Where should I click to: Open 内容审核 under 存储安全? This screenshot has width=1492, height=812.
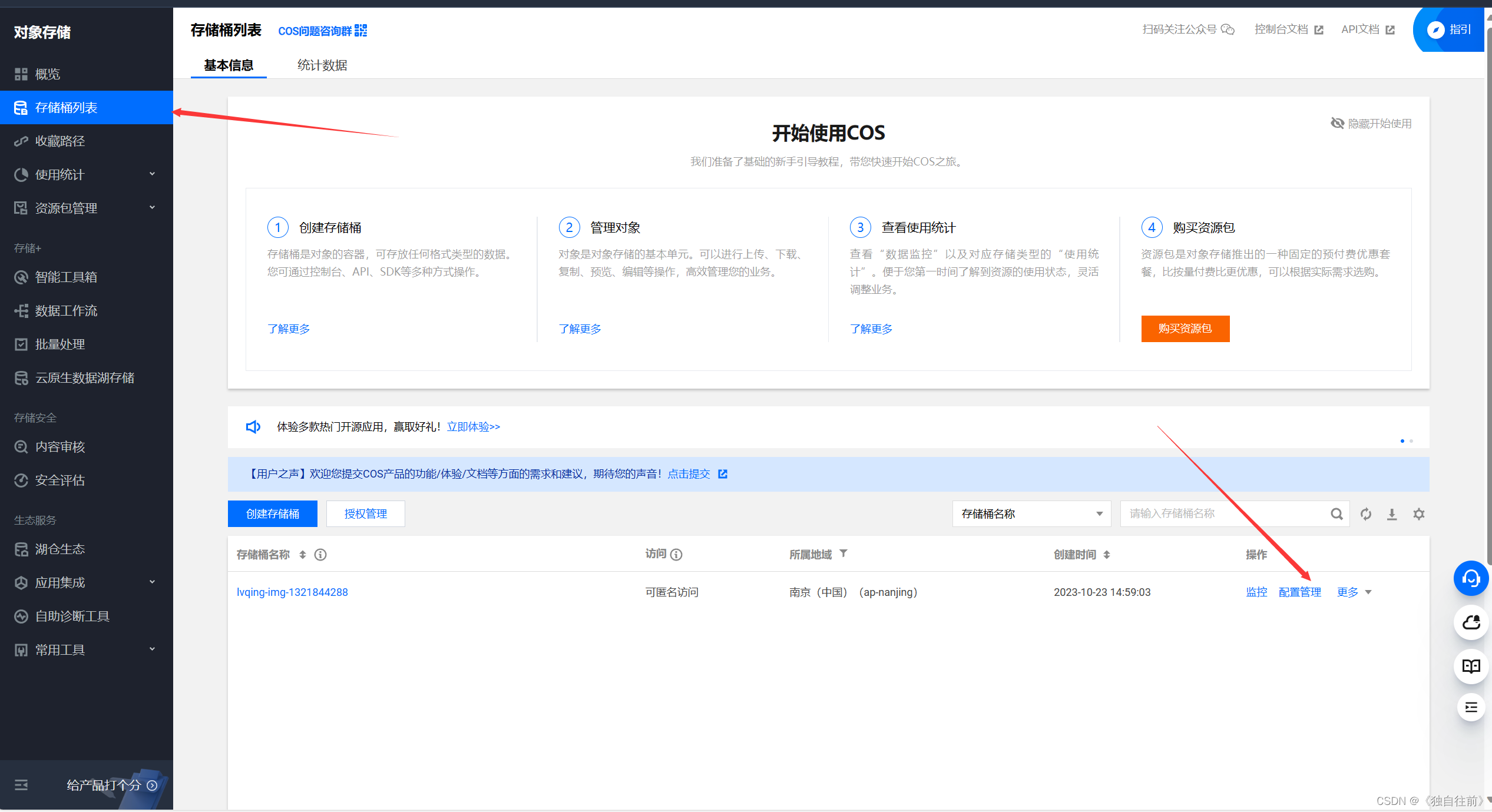pyautogui.click(x=61, y=446)
